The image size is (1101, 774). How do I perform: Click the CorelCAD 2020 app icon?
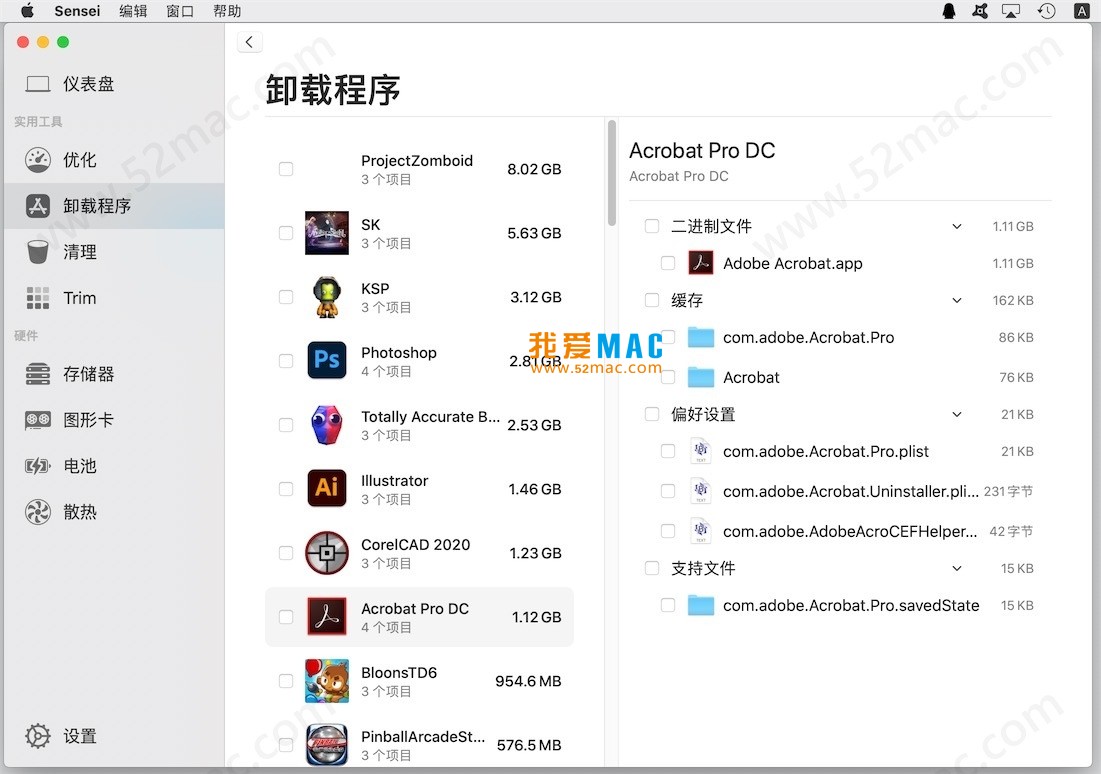[327, 553]
